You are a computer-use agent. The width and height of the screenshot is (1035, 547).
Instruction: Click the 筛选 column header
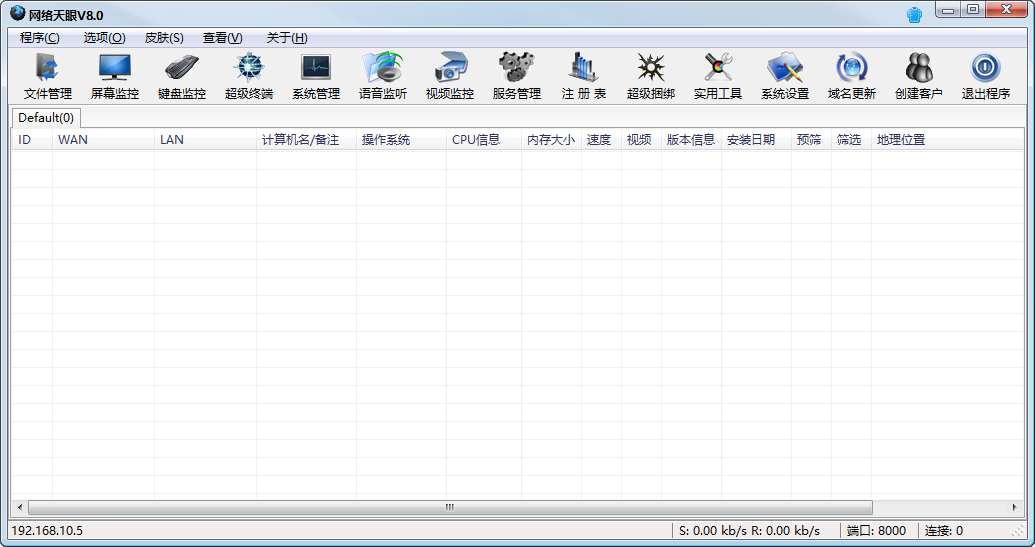(x=851, y=140)
